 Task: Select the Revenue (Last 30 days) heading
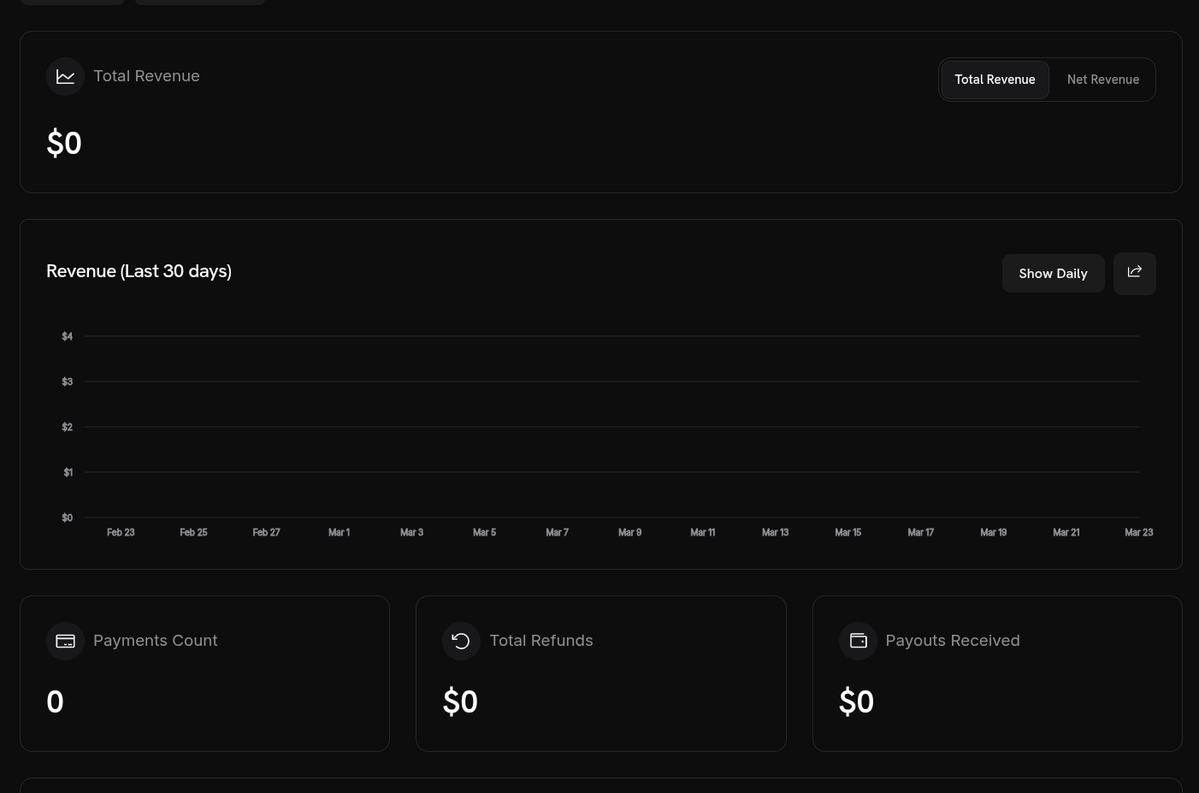coord(139,271)
